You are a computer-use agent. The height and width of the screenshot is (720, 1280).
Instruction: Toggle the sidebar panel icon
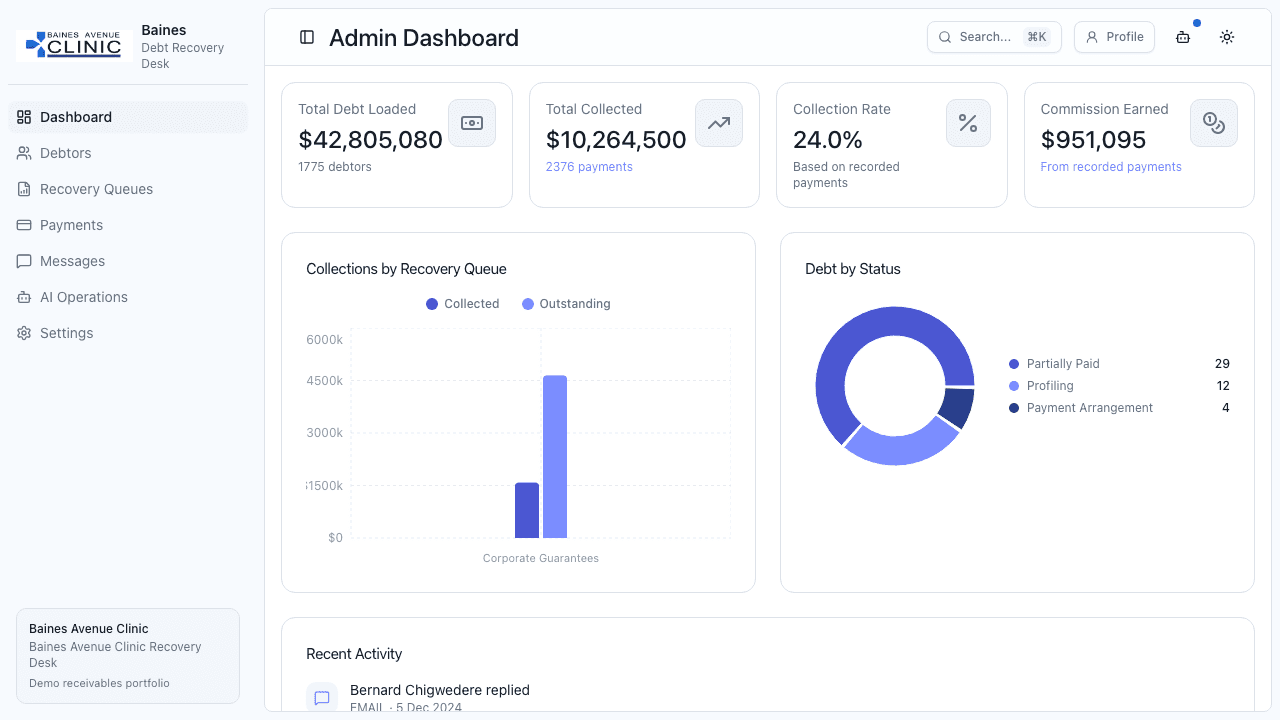coord(307,37)
